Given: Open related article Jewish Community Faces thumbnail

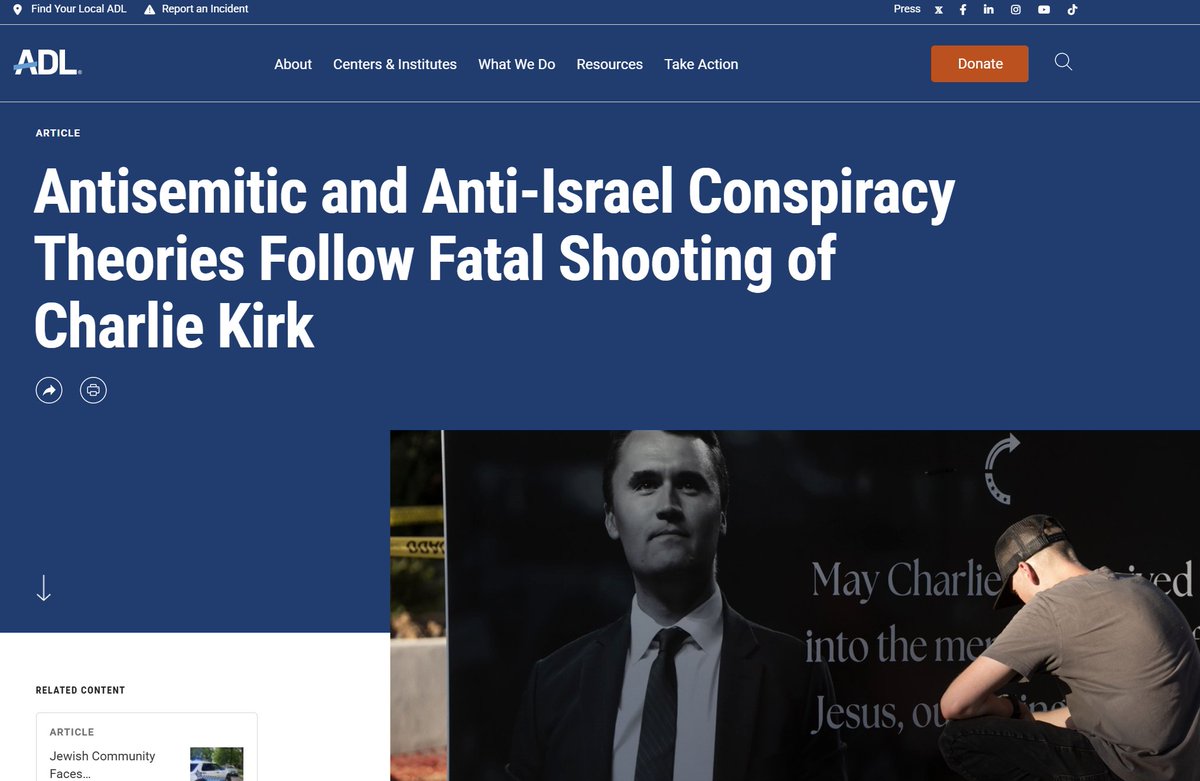Looking at the screenshot, I should (217, 764).
